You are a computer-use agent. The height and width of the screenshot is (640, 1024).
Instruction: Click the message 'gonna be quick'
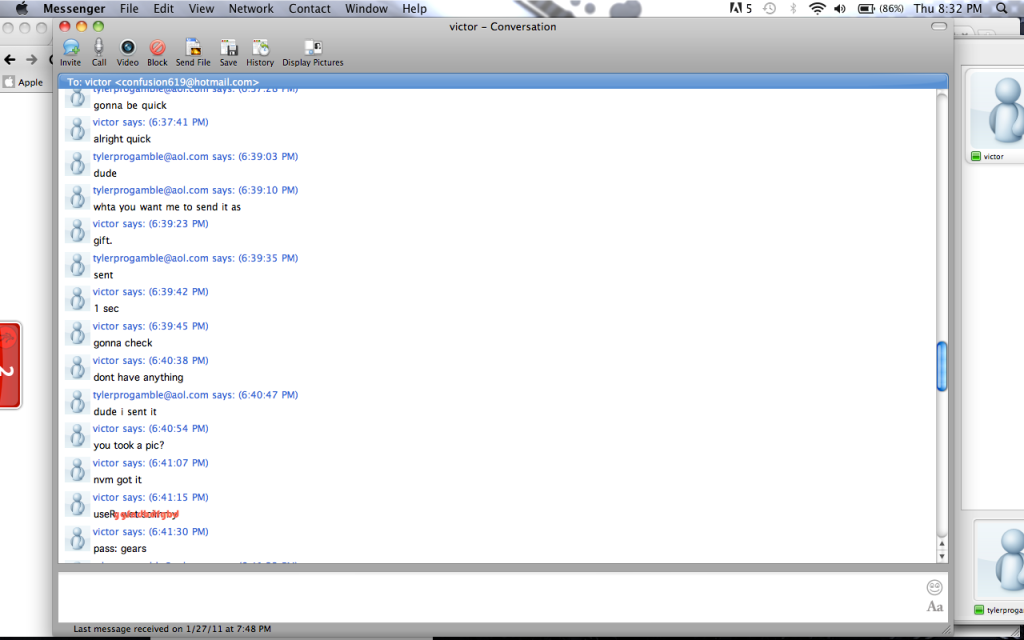click(130, 105)
